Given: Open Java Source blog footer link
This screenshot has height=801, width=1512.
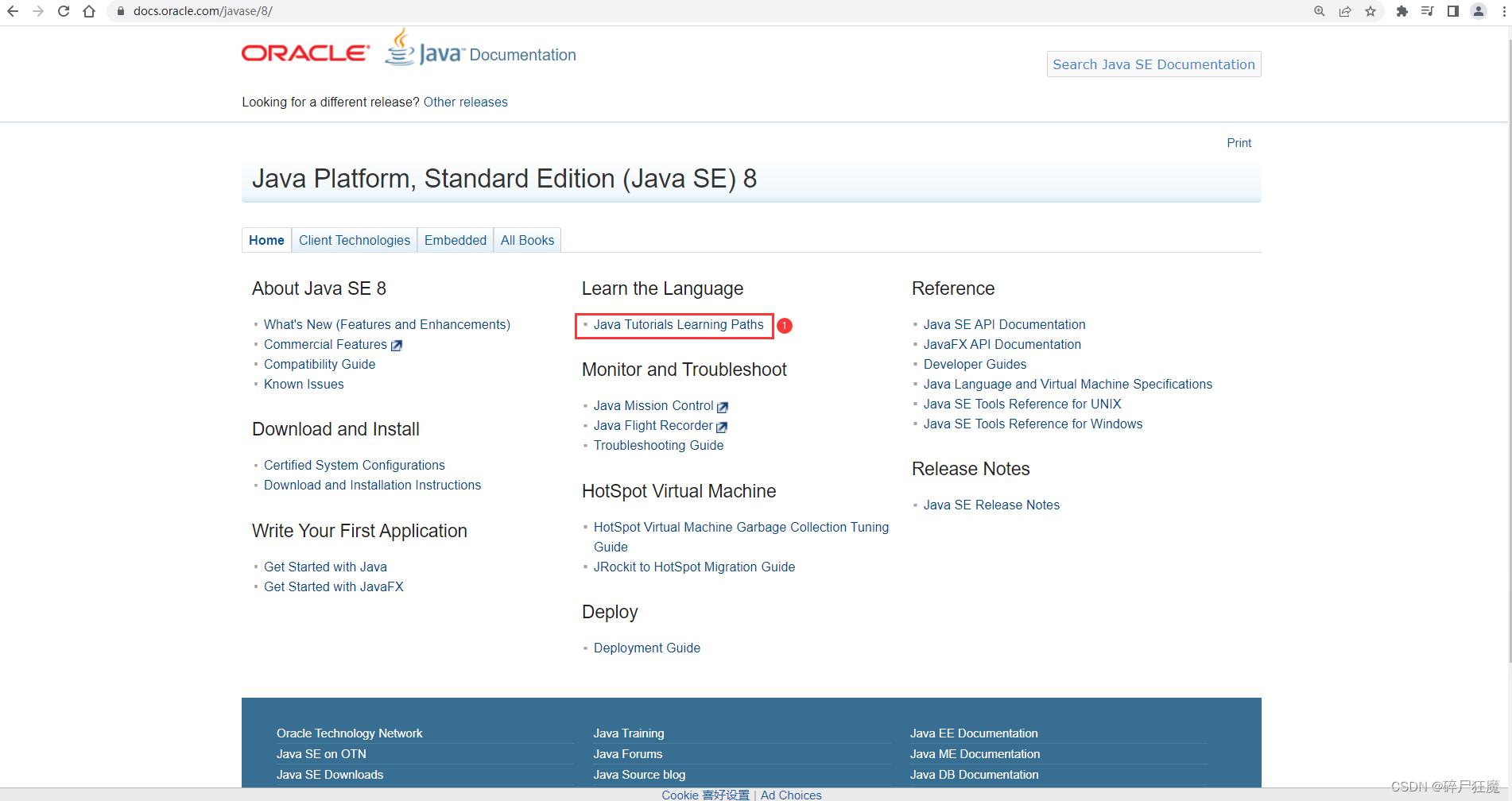Looking at the screenshot, I should tap(639, 774).
